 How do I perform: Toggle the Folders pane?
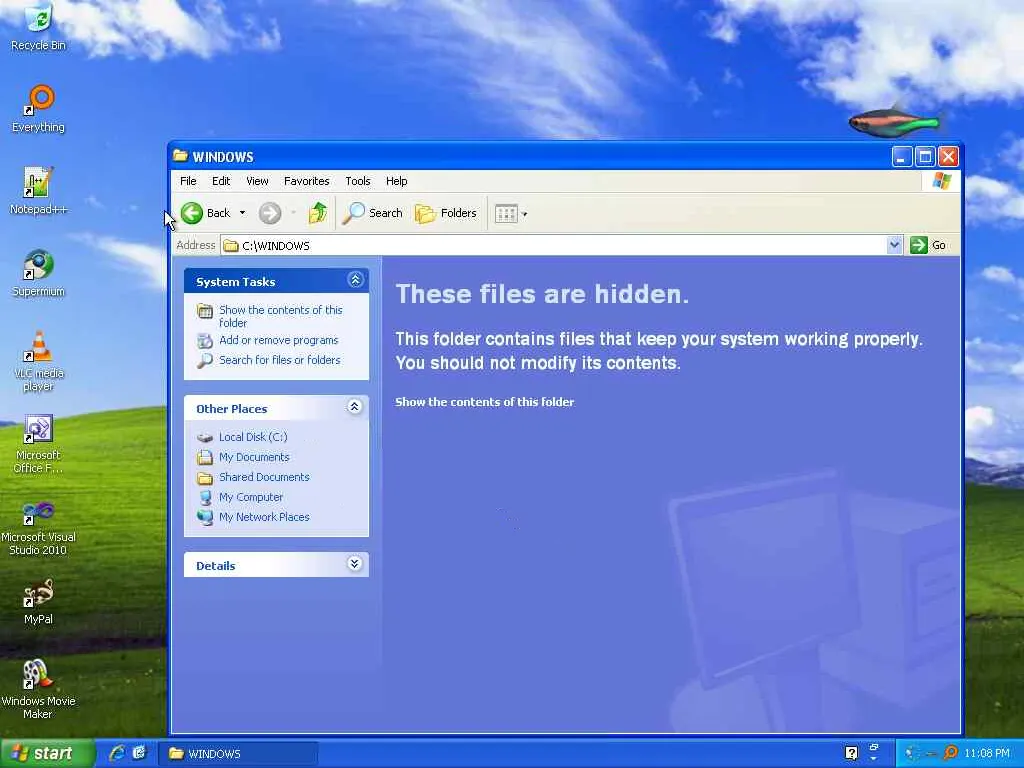[446, 213]
